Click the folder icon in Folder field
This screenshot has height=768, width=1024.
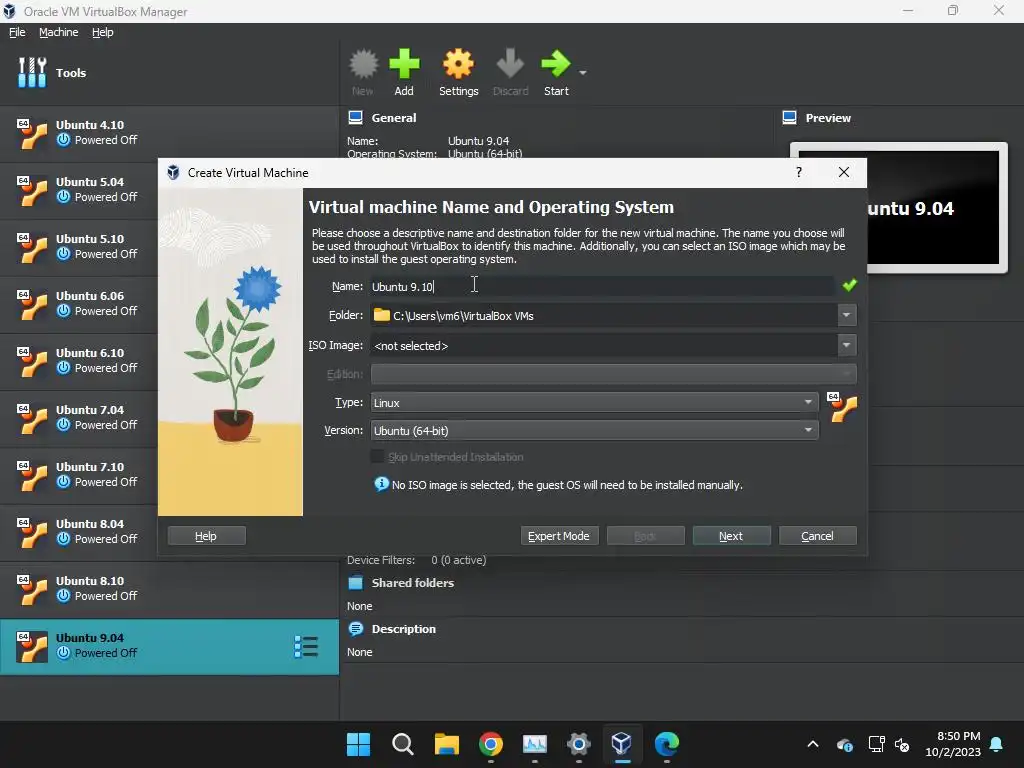[x=381, y=315]
